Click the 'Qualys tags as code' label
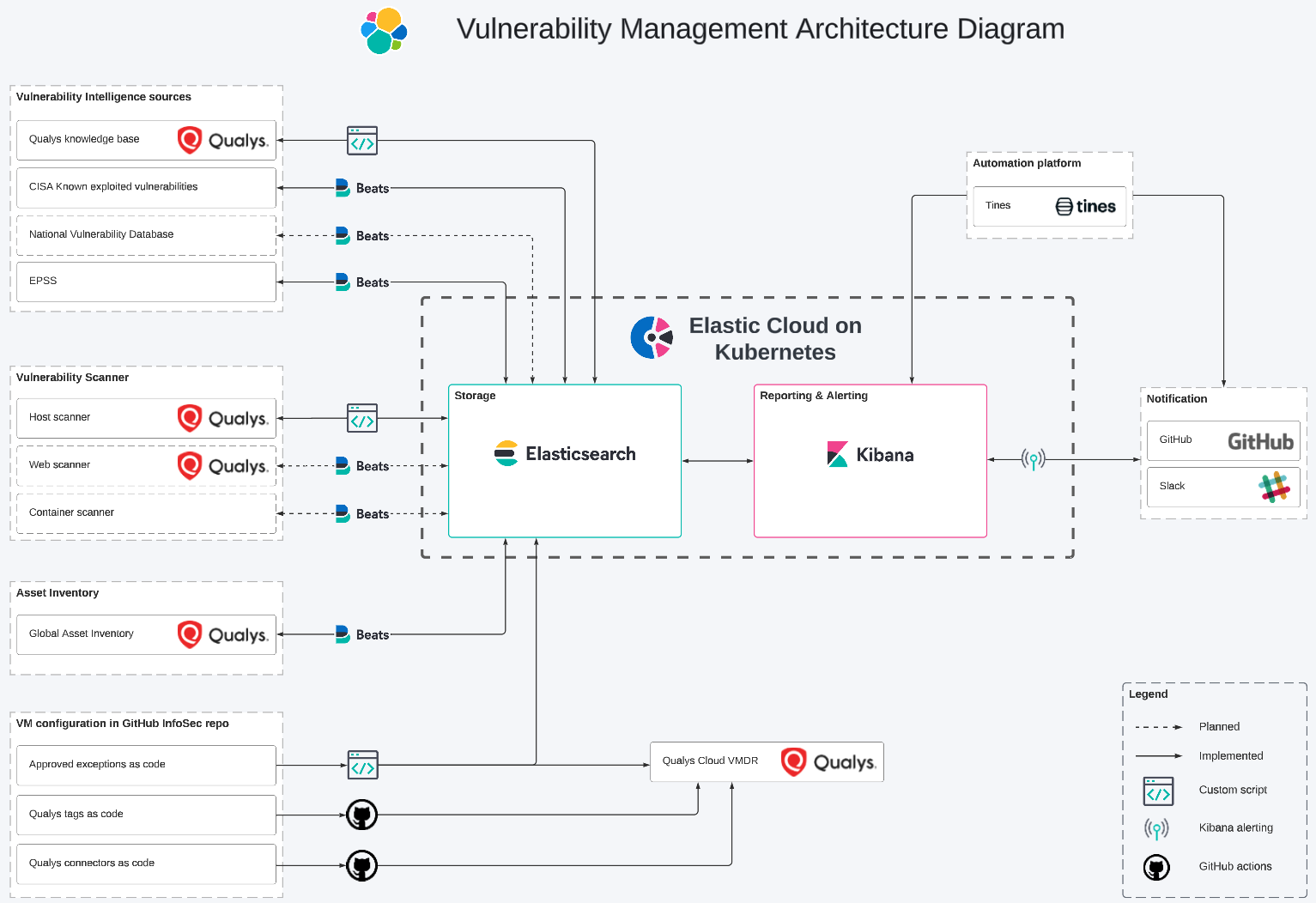 pyautogui.click(x=76, y=814)
